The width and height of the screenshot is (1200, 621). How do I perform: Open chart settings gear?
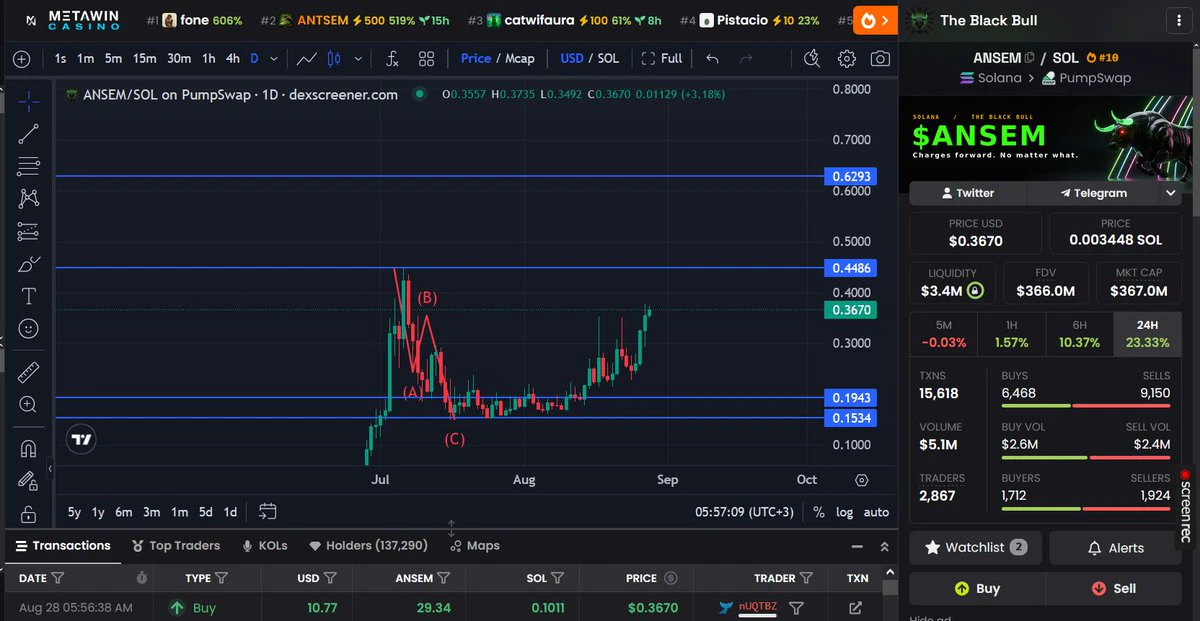847,59
